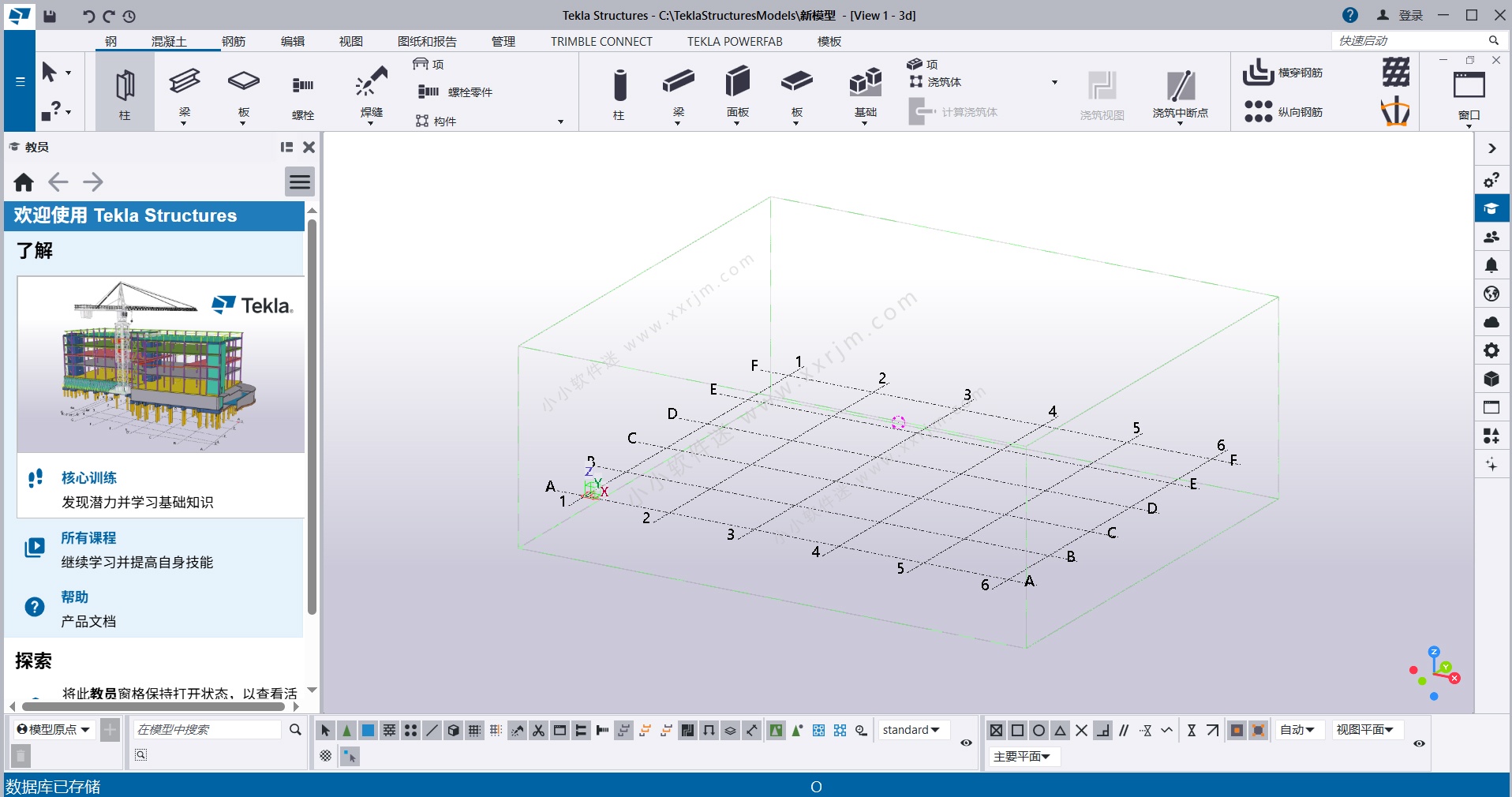Toggle midpoint snapping in the bottom snap toolbar
Screen dimensions: 1512x797
[1060, 730]
